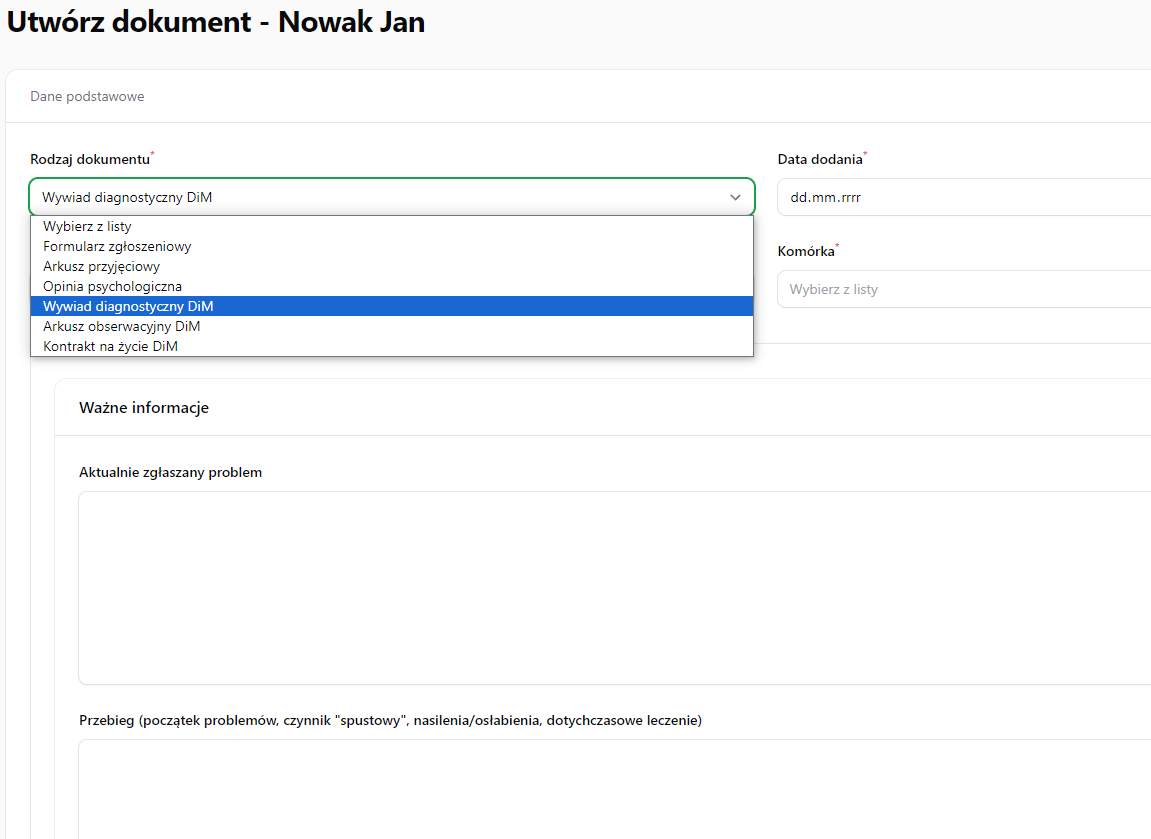Click the 'Aktualnie zgłaszany problem' label

click(170, 473)
